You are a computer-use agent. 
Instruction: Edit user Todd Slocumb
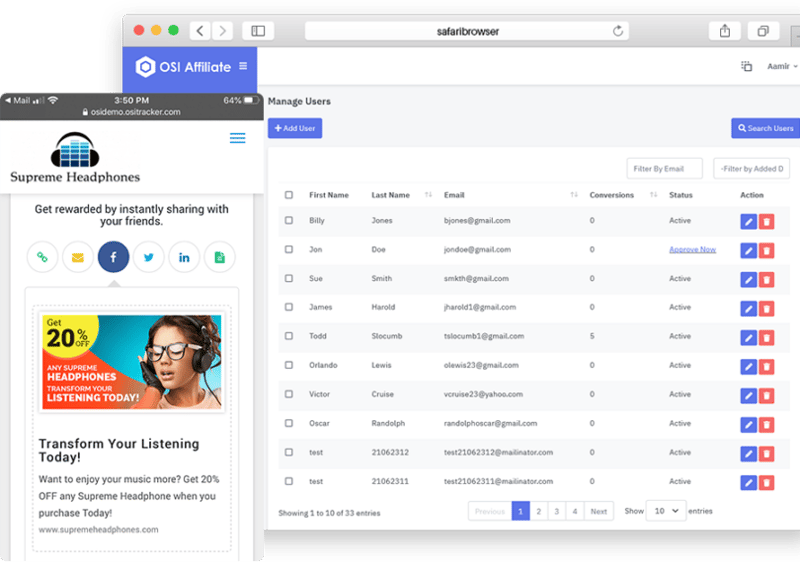(x=748, y=338)
